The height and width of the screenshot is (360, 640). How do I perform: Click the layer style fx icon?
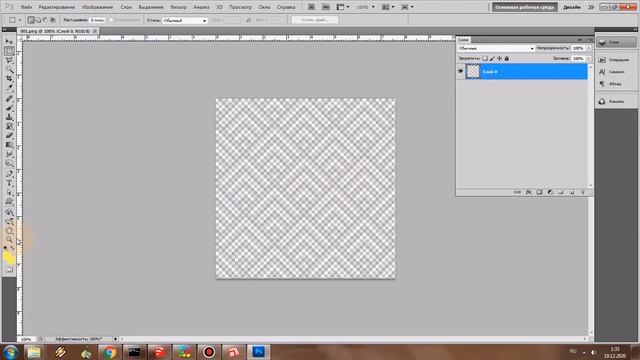point(529,192)
